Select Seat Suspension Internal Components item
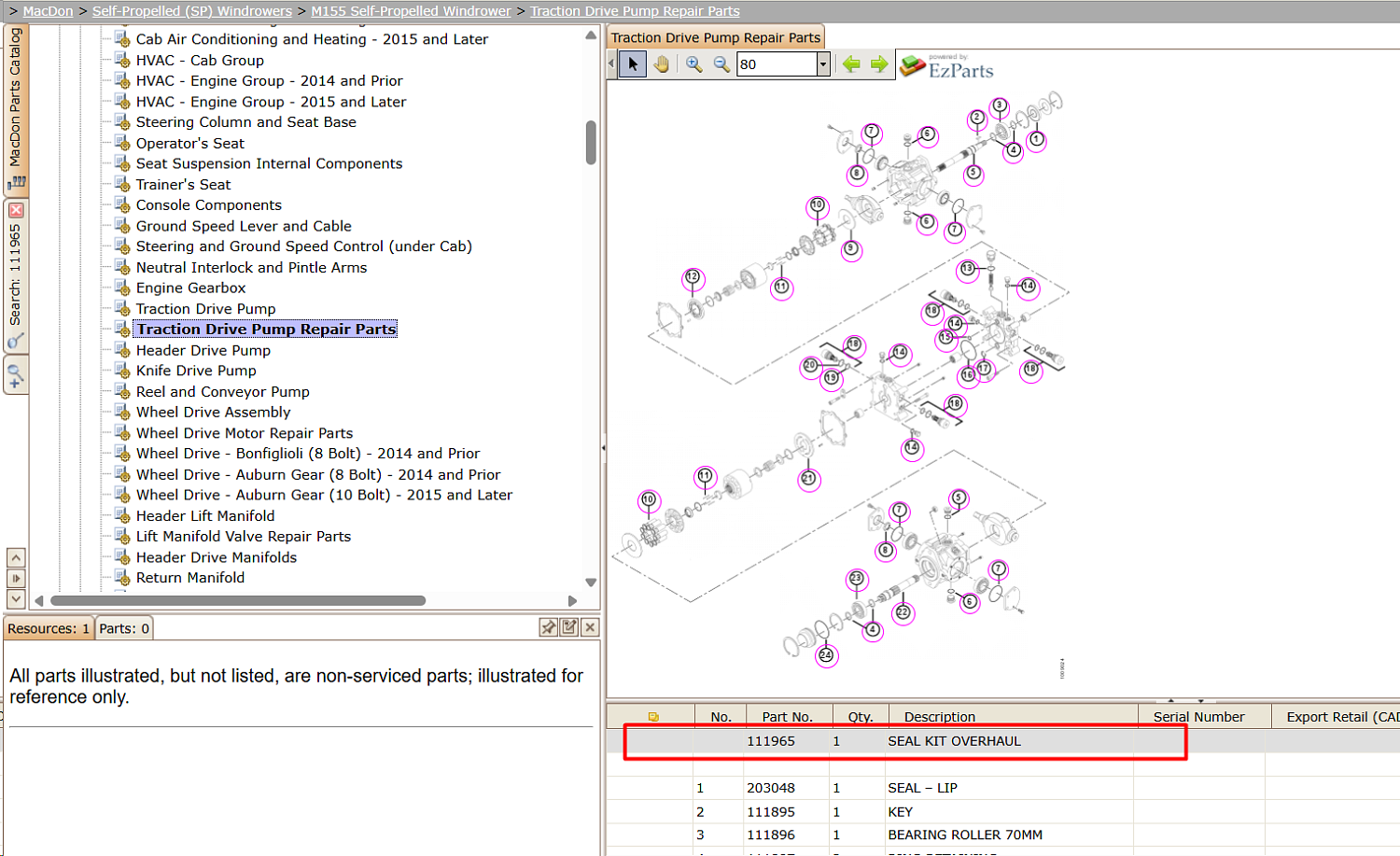1400x856 pixels. (270, 163)
